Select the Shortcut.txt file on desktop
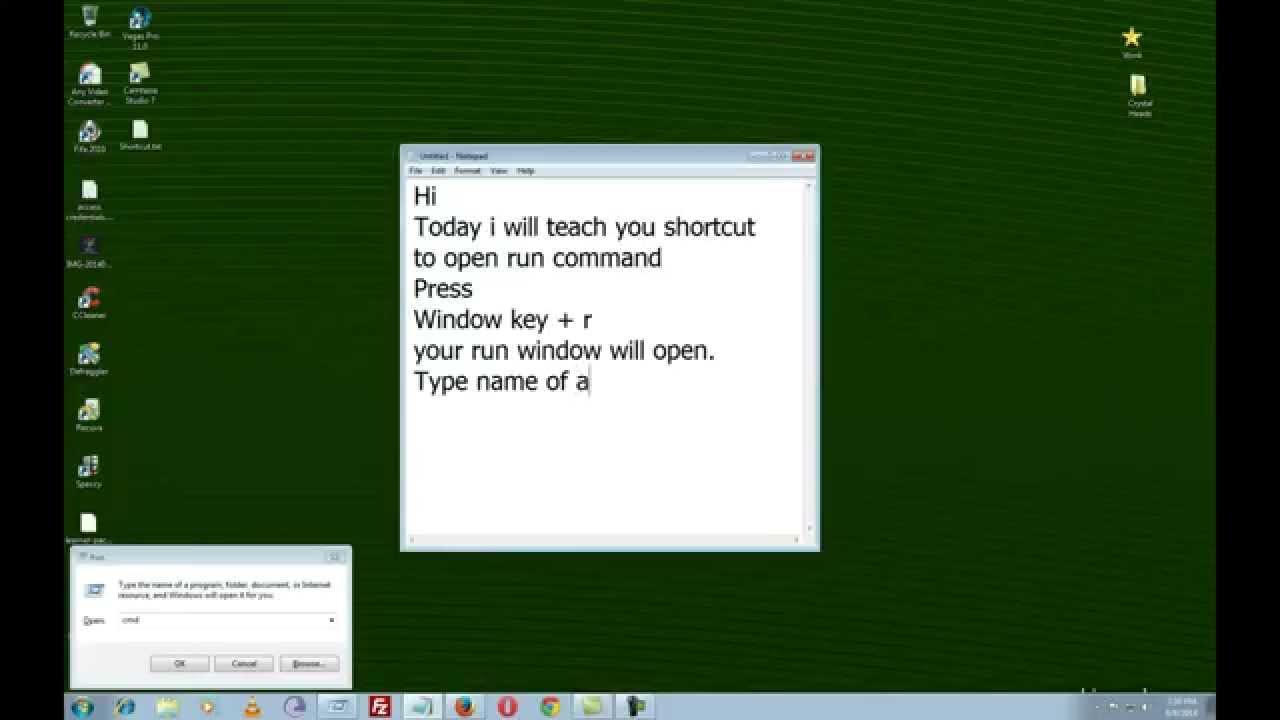 click(x=140, y=135)
